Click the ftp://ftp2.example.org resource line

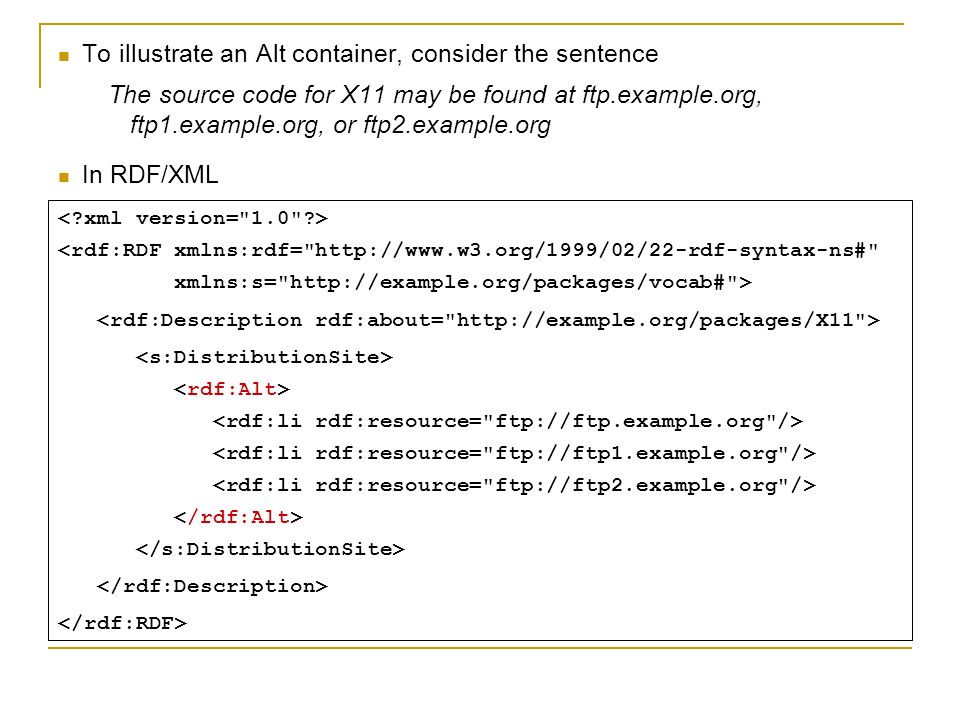pyautogui.click(x=514, y=486)
